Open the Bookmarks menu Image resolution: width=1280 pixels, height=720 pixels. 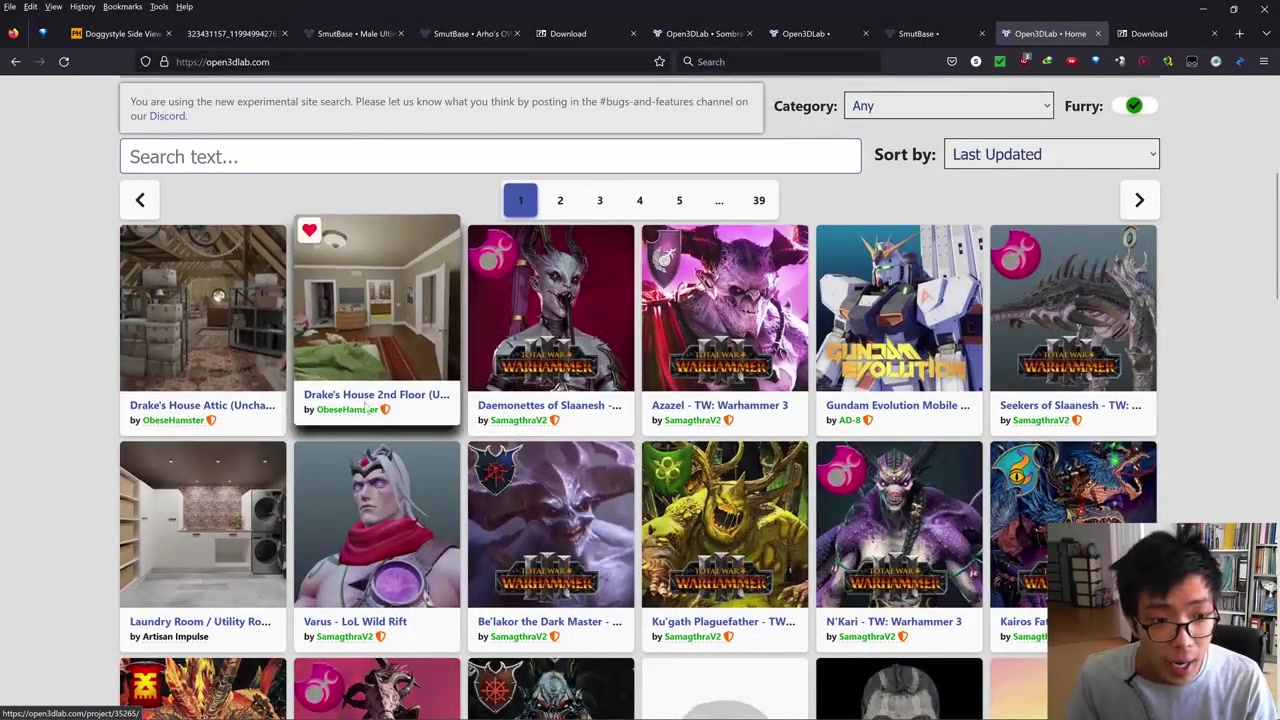pos(122,7)
